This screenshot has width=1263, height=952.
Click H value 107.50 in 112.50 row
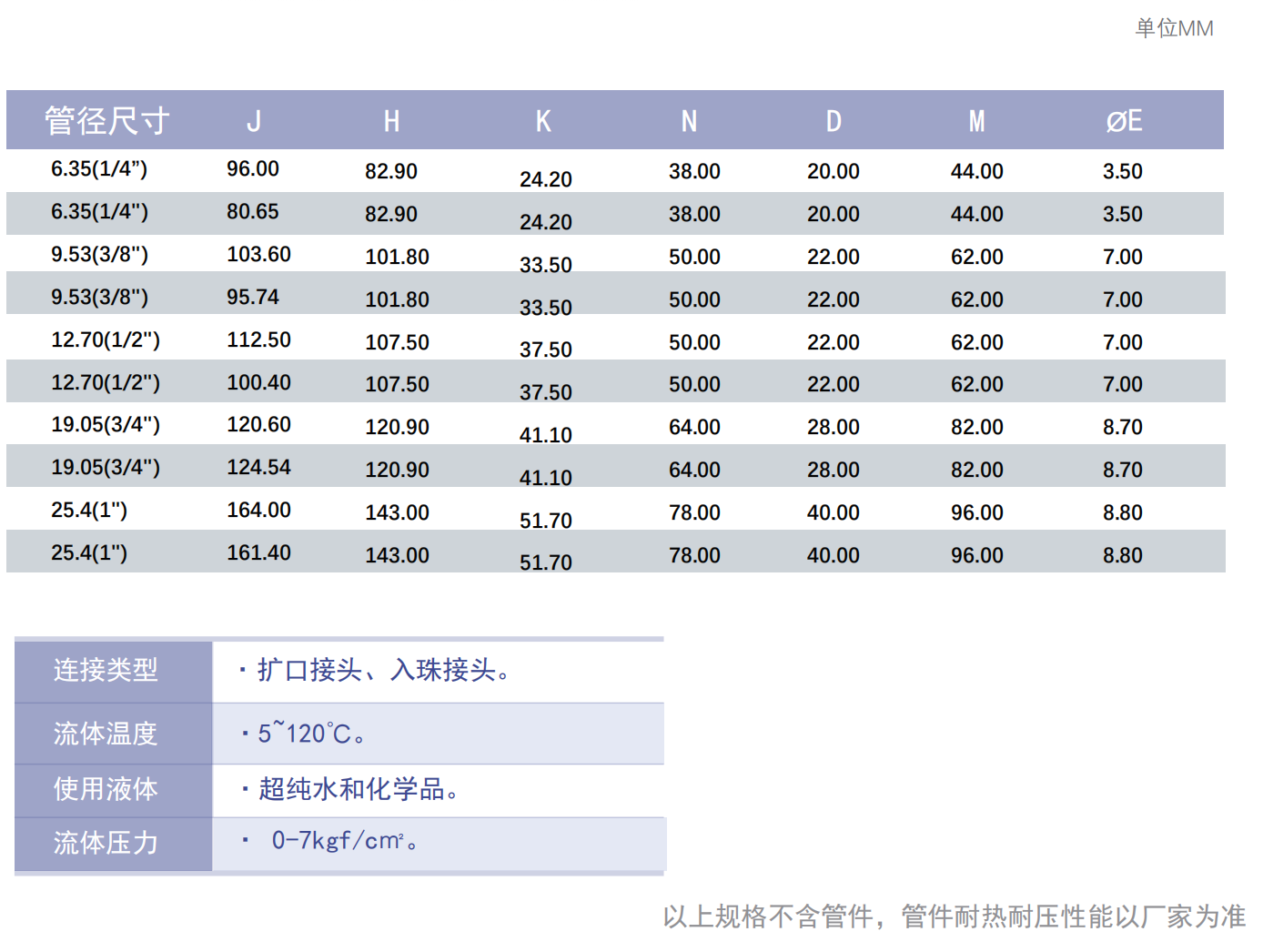coord(397,342)
